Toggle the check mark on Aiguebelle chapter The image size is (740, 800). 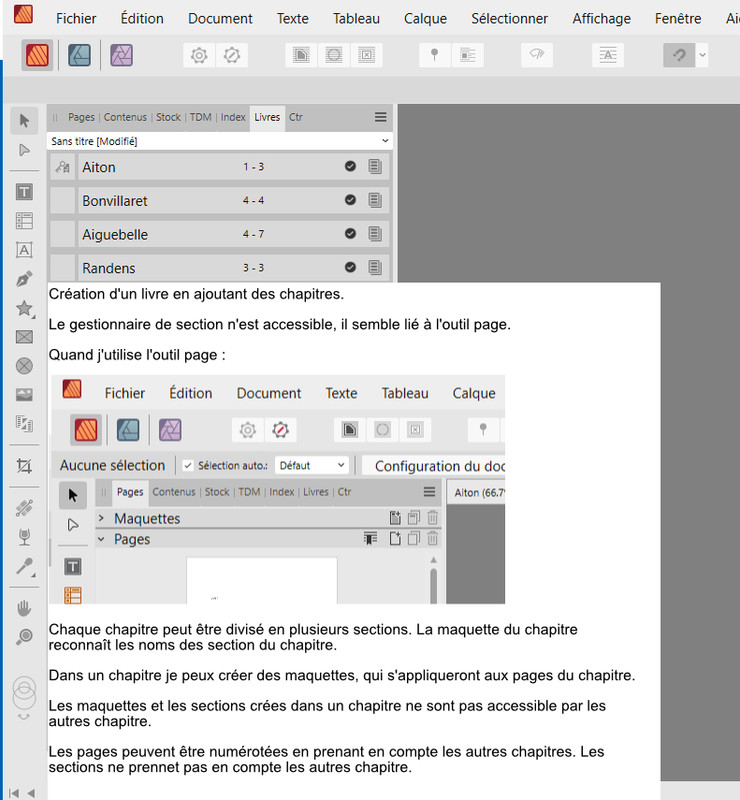click(350, 234)
